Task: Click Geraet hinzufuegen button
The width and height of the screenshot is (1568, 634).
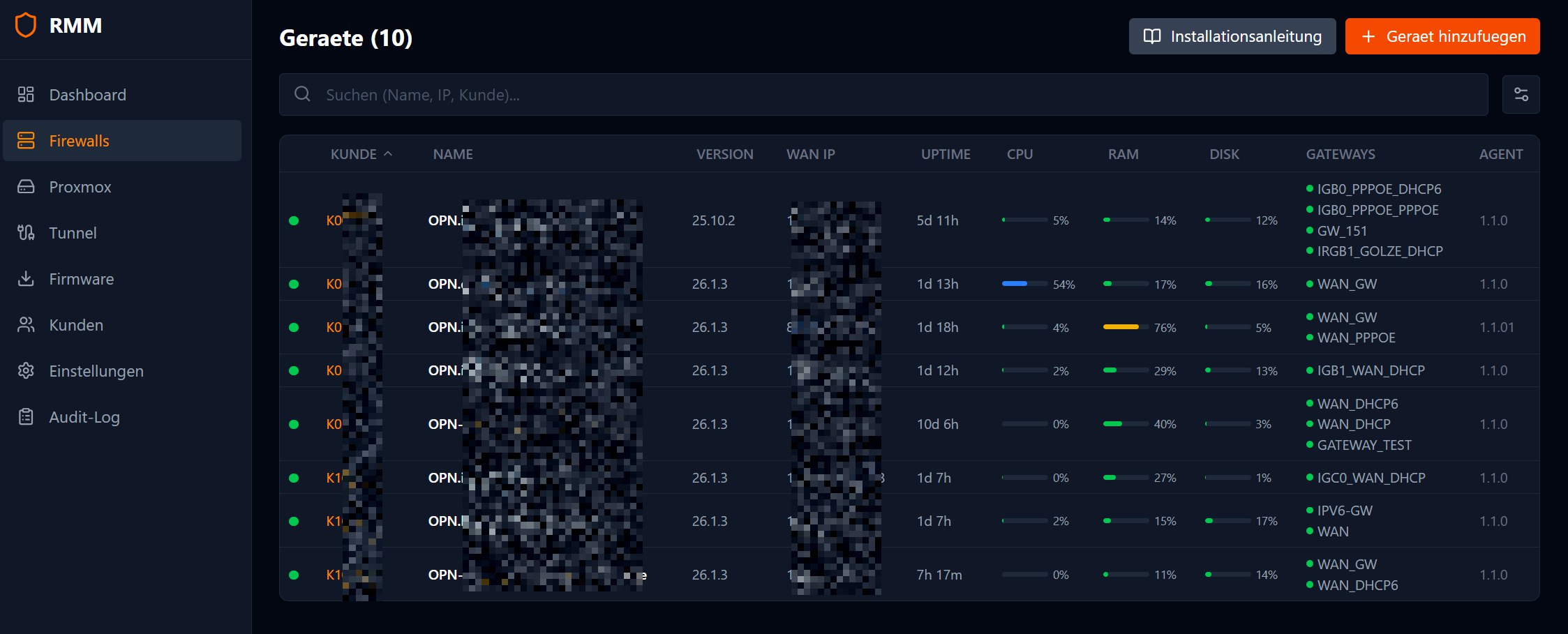Action: [1442, 36]
